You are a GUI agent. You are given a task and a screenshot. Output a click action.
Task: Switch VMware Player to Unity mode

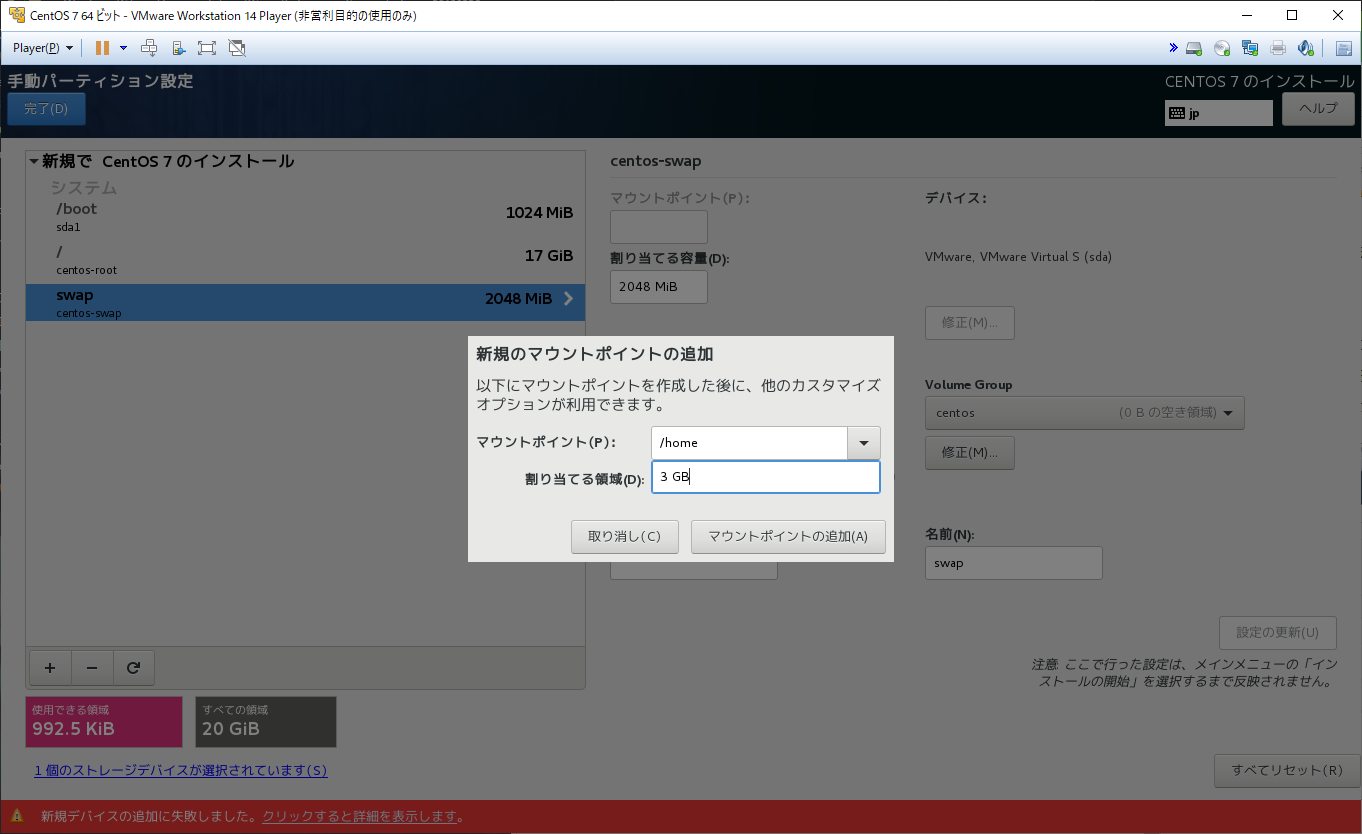point(237,48)
